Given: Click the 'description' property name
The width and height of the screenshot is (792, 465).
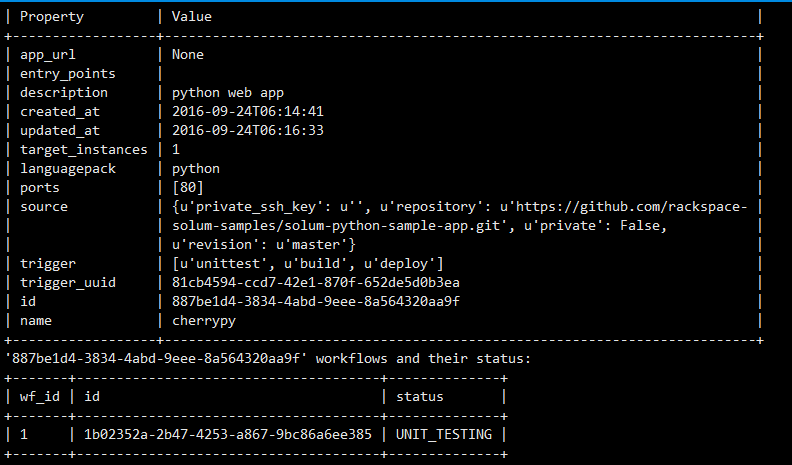Looking at the screenshot, I should [x=64, y=93].
